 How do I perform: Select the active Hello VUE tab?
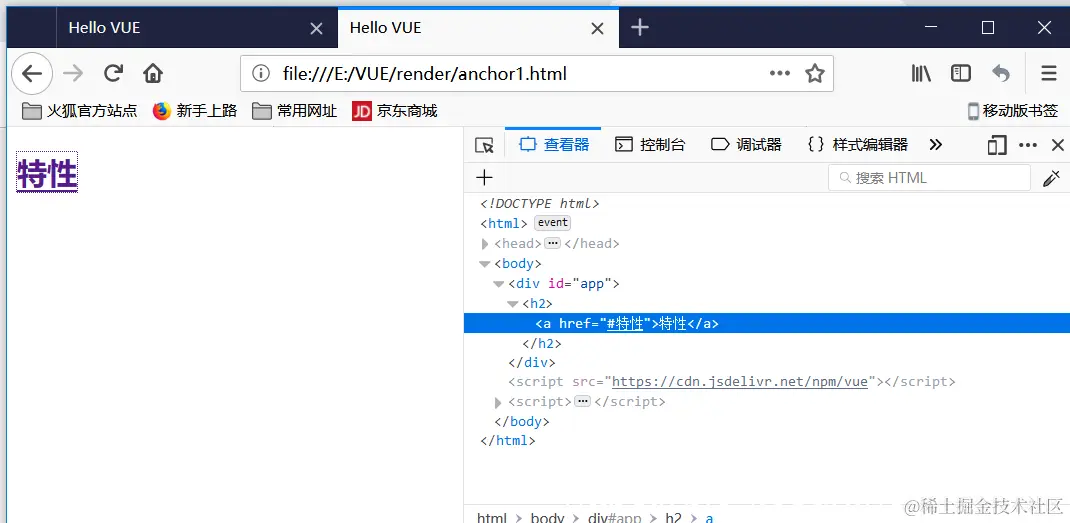[x=478, y=28]
